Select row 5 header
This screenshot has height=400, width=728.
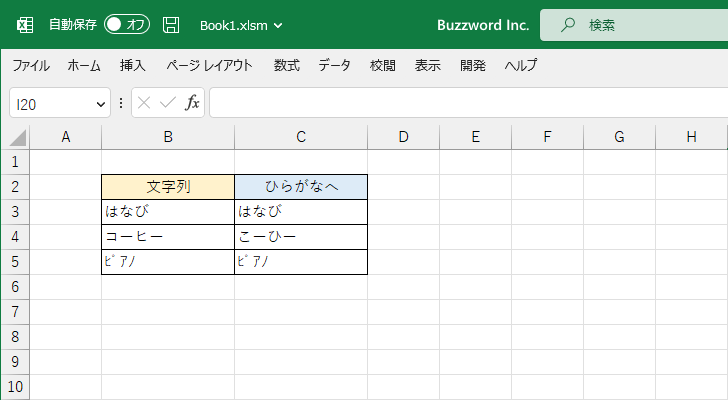pos(15,262)
